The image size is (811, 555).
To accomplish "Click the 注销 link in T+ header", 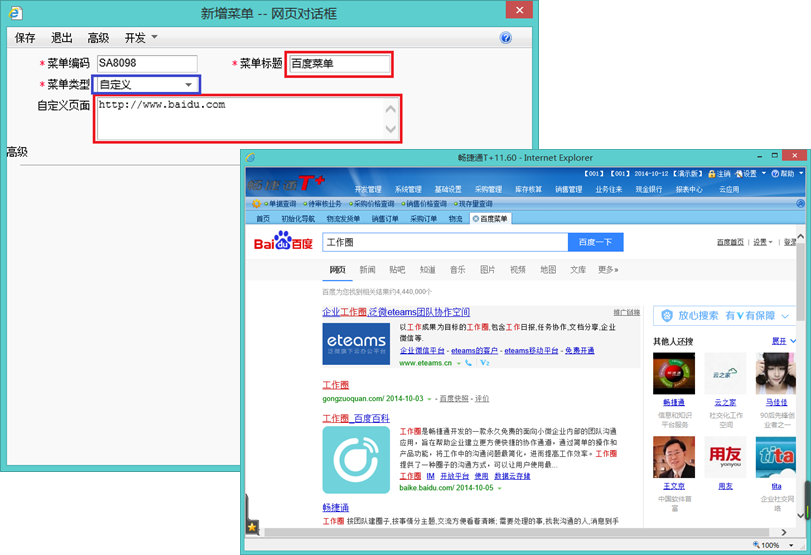I will (x=723, y=174).
